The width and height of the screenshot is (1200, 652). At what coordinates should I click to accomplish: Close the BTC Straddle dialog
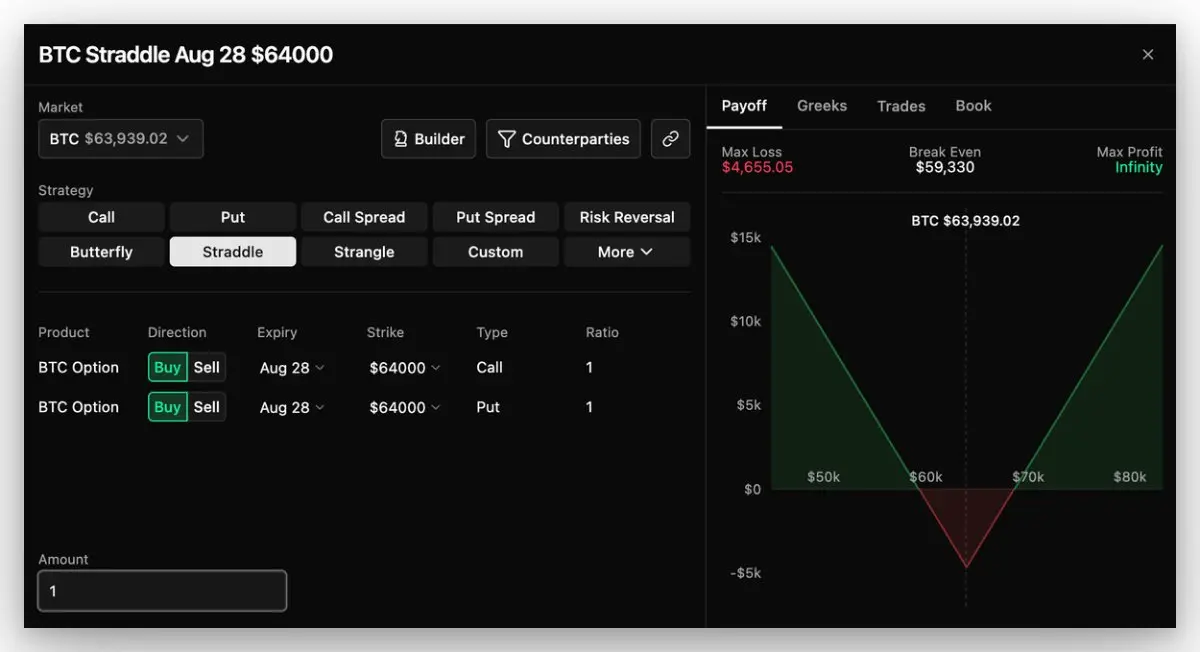tap(1148, 55)
